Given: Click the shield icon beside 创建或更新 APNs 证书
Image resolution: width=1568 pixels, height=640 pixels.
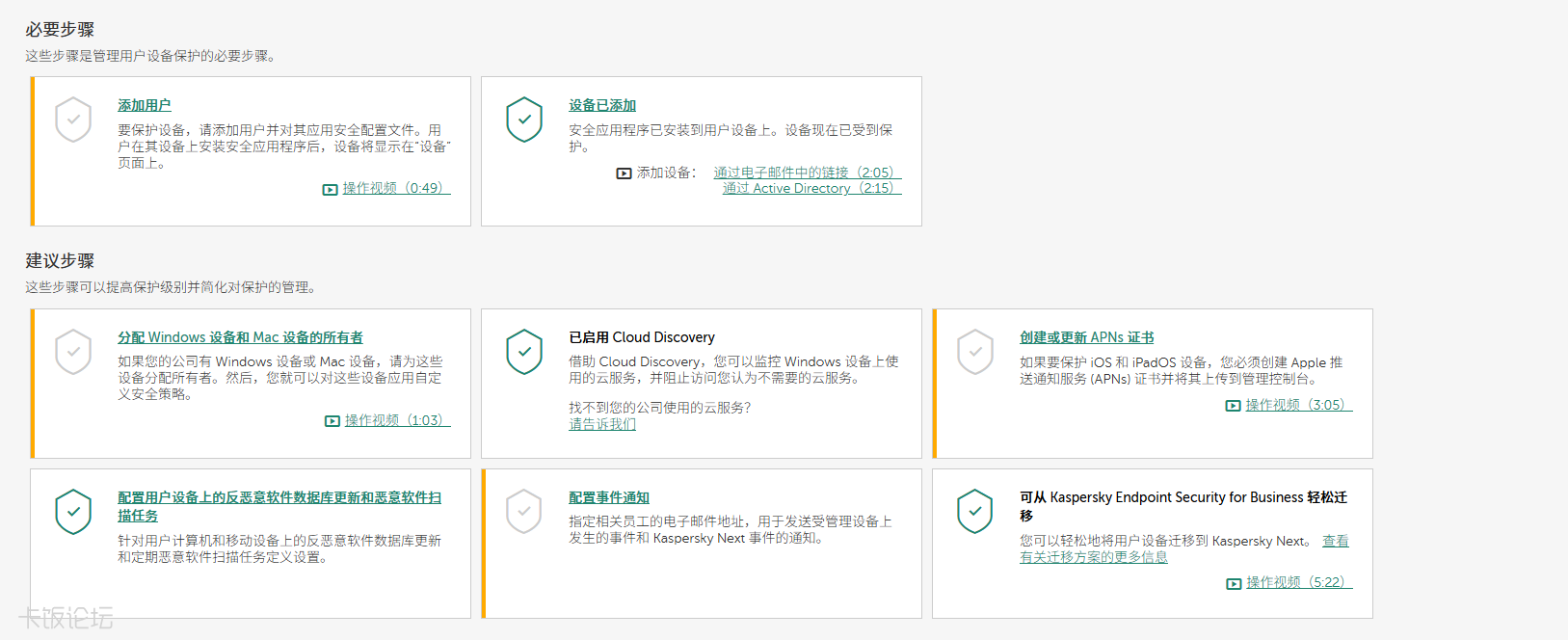Looking at the screenshot, I should [975, 352].
